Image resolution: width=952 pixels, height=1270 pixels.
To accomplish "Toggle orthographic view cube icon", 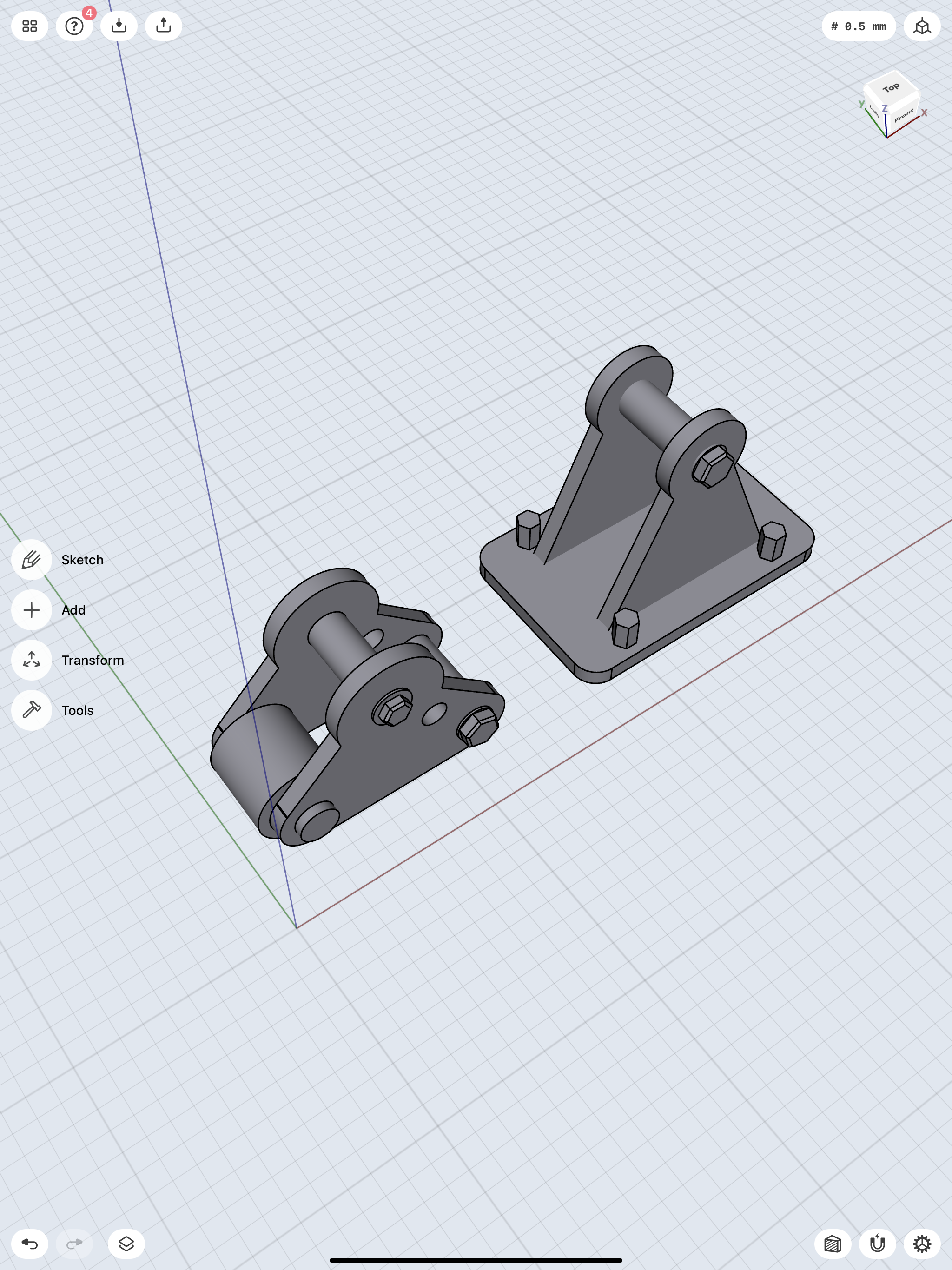I will click(922, 26).
